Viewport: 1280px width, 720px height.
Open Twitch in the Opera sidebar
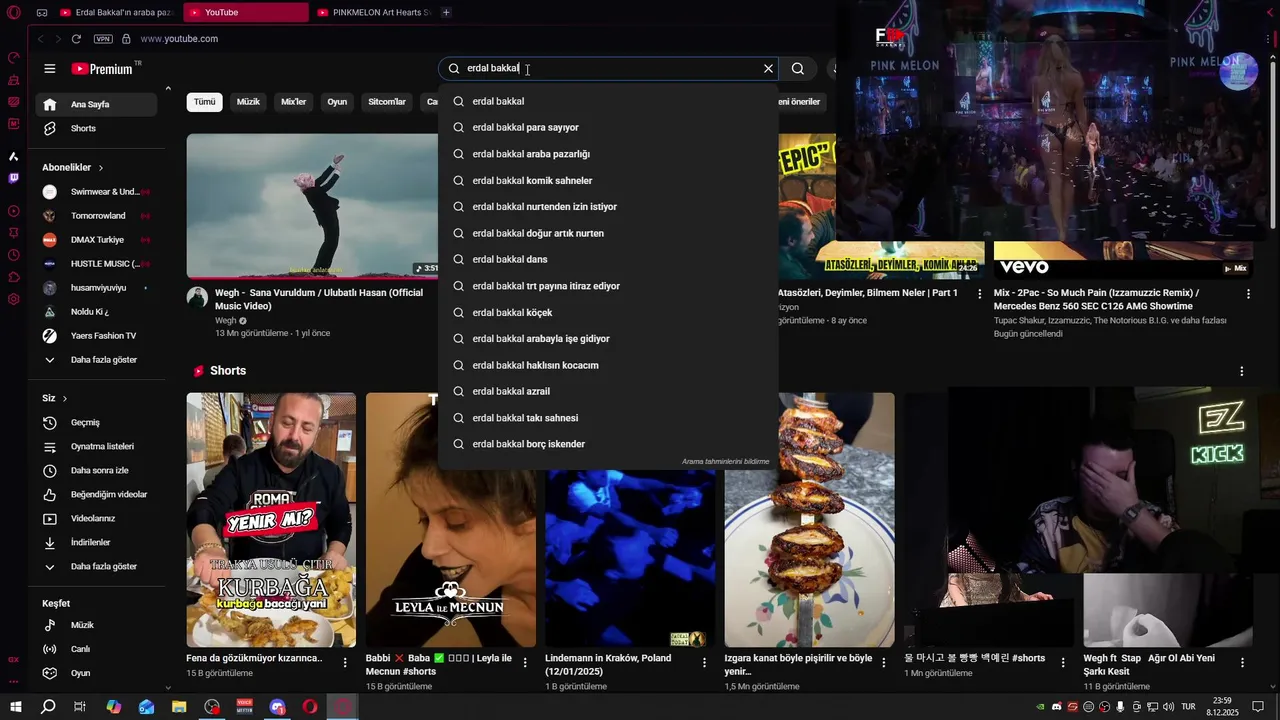(14, 178)
